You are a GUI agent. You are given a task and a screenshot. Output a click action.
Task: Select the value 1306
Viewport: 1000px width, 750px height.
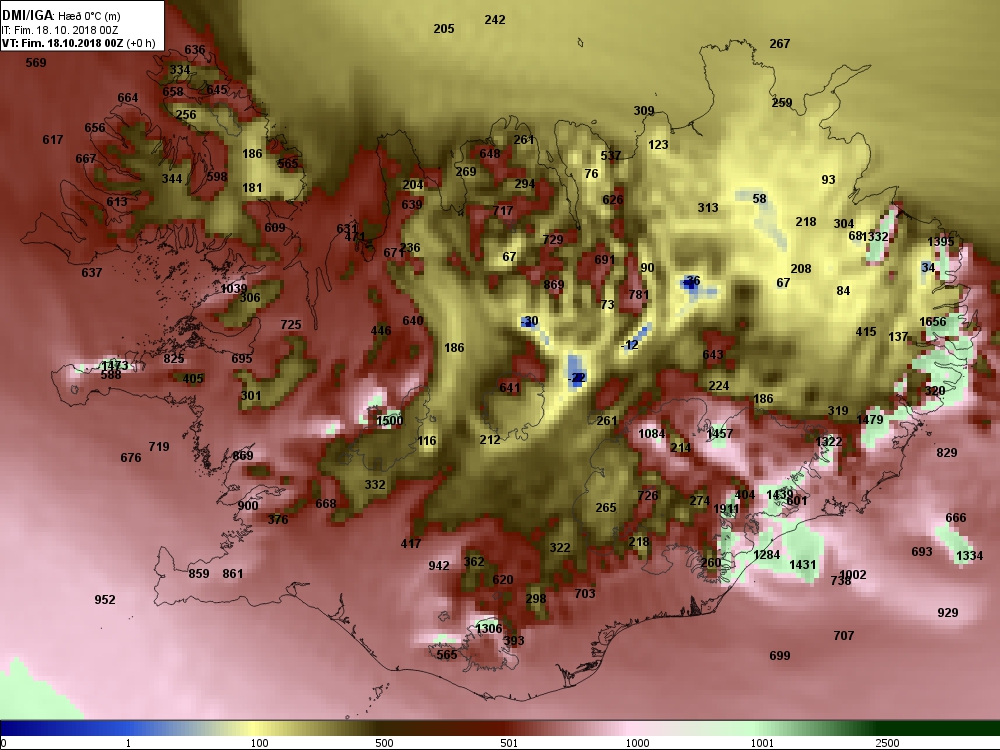coord(489,629)
